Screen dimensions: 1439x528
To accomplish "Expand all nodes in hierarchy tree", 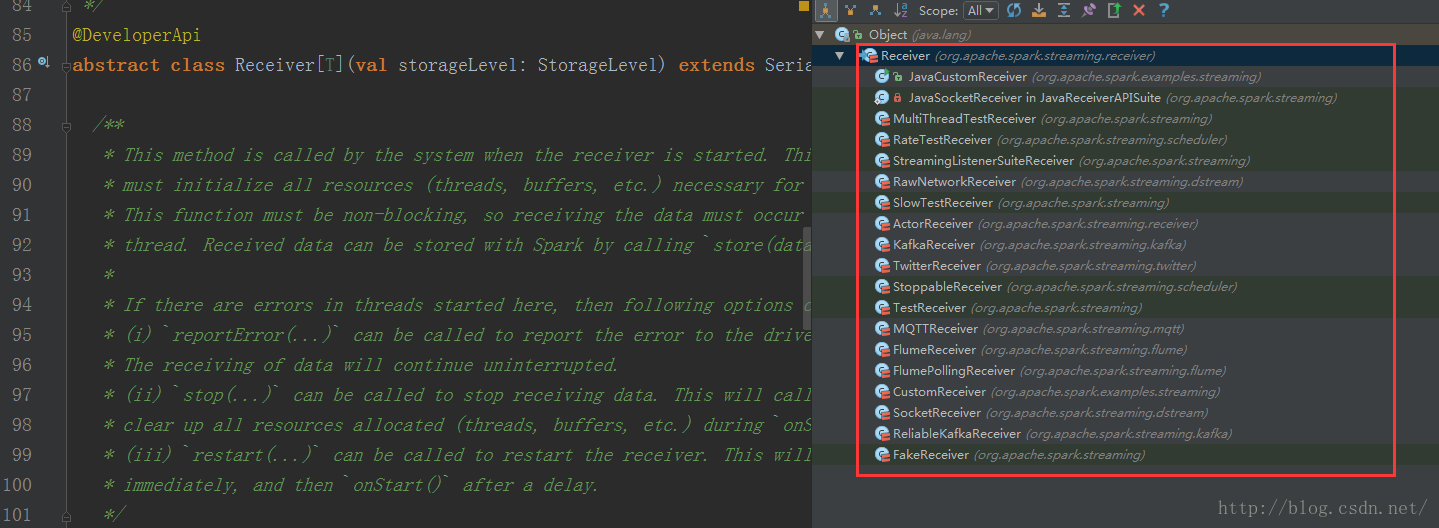I will (1064, 10).
